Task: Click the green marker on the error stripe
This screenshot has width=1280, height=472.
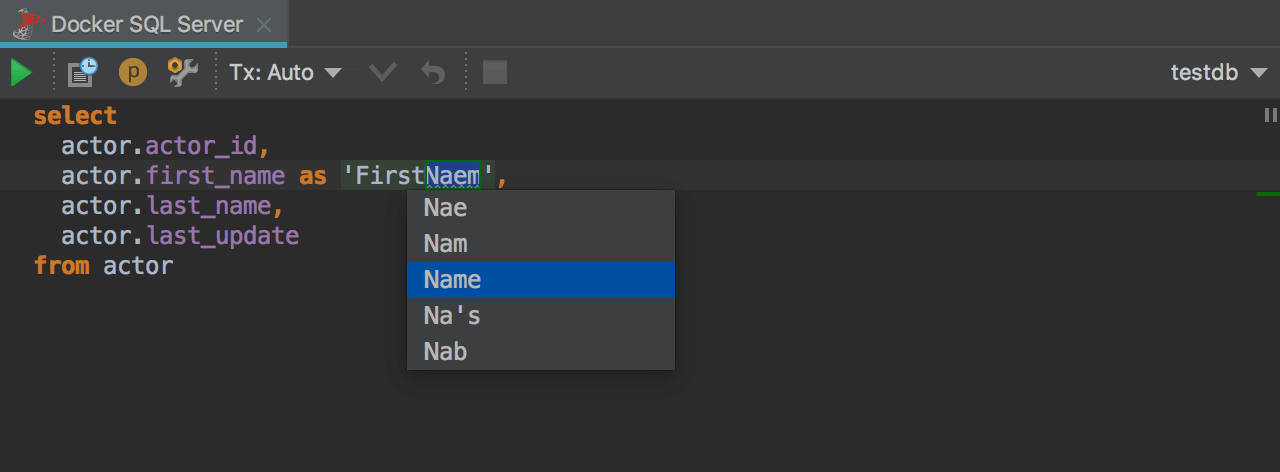Action: 1268,193
